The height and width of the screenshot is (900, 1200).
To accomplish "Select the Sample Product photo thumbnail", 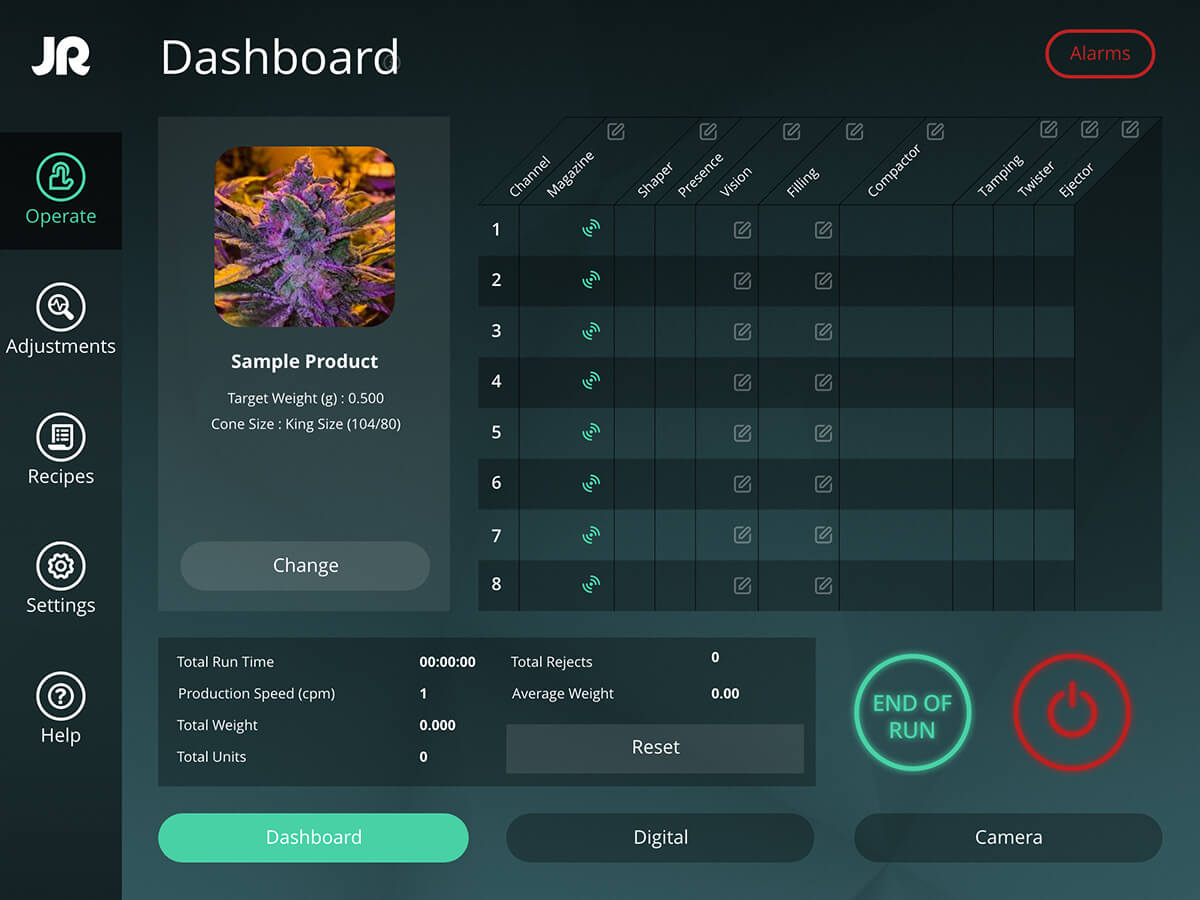I will click(x=305, y=237).
